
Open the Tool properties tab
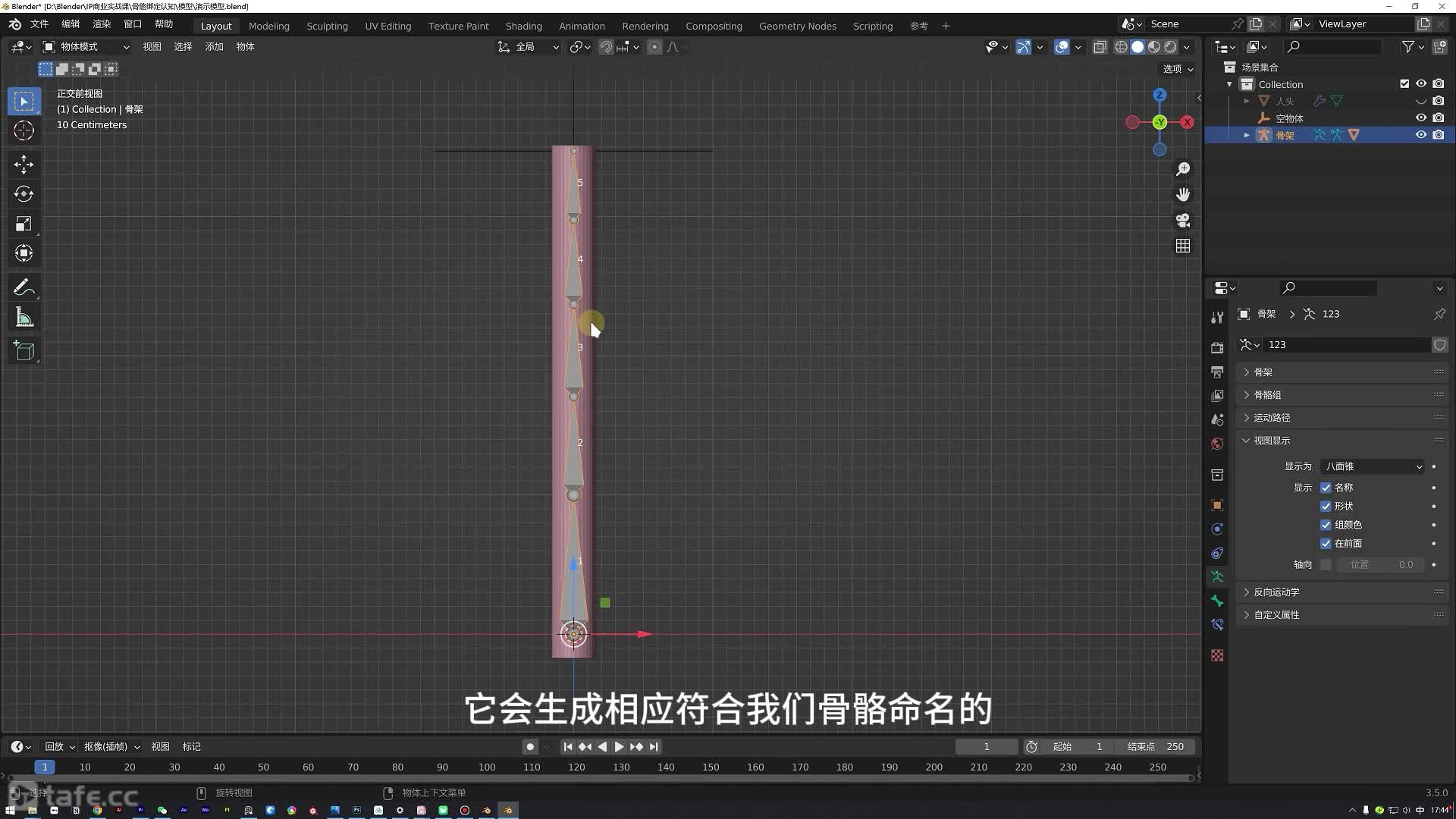tap(1217, 317)
